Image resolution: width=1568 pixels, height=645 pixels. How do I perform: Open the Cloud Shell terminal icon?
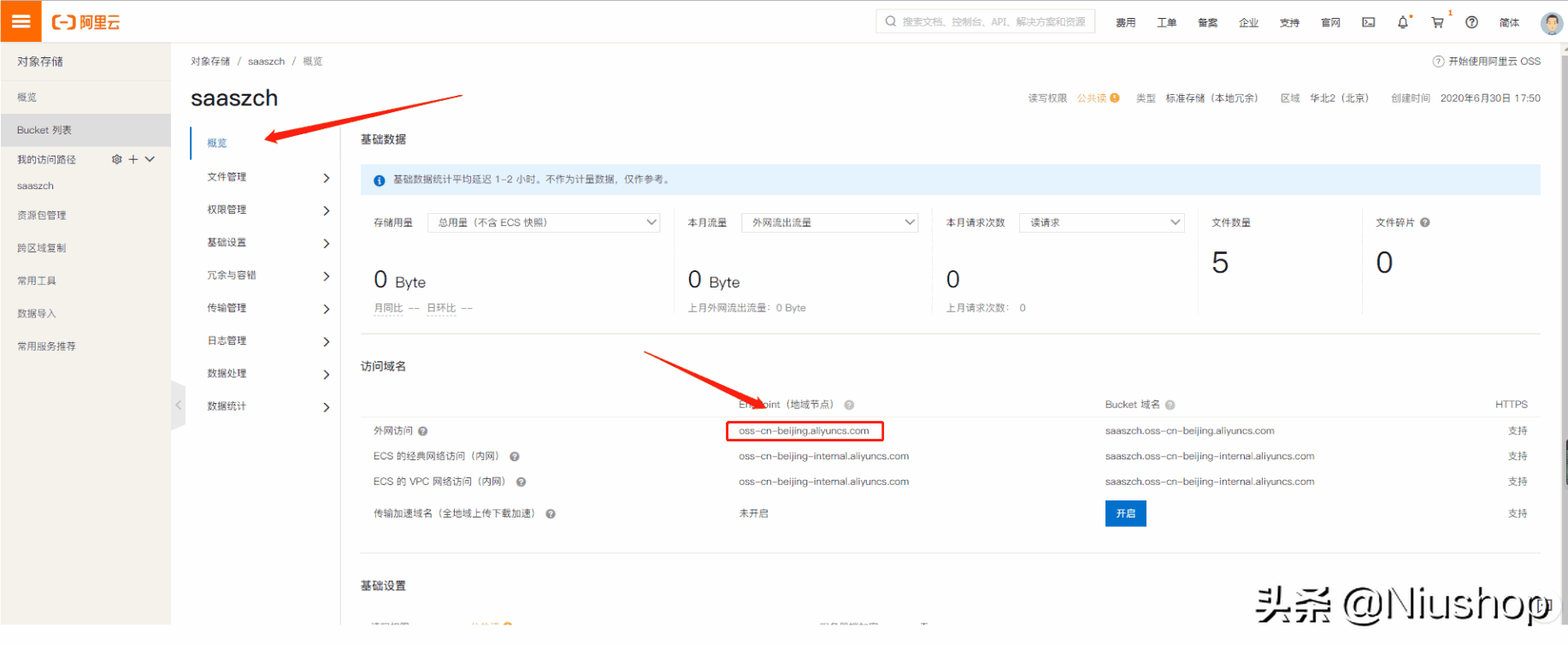click(x=1369, y=22)
